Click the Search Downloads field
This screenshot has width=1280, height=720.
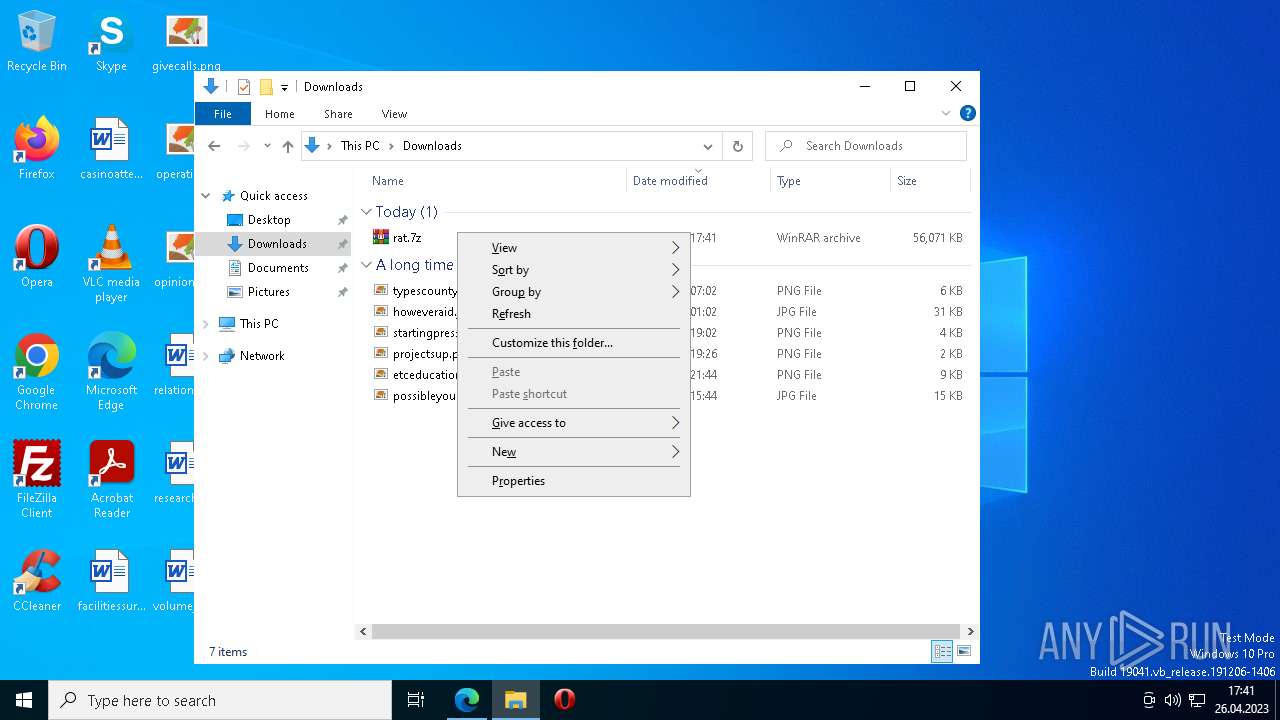866,146
